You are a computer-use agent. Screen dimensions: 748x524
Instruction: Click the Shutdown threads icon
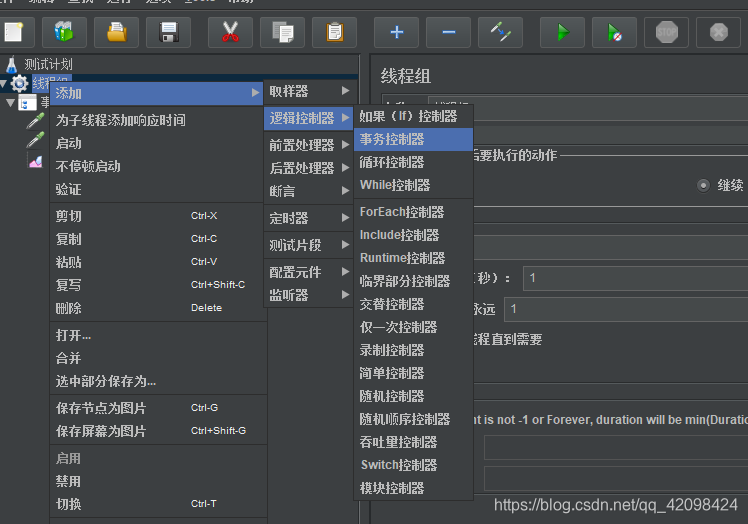click(x=718, y=32)
